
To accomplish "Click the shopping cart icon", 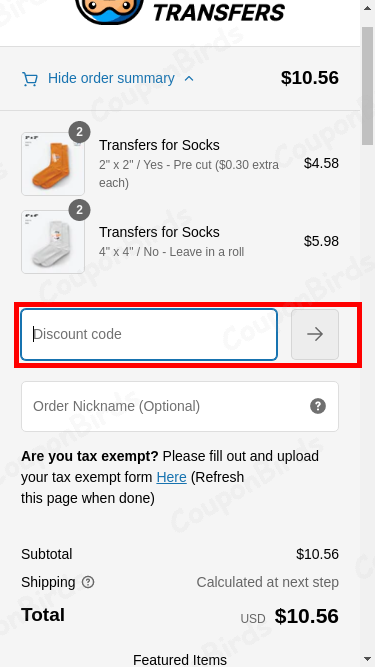I will point(30,79).
